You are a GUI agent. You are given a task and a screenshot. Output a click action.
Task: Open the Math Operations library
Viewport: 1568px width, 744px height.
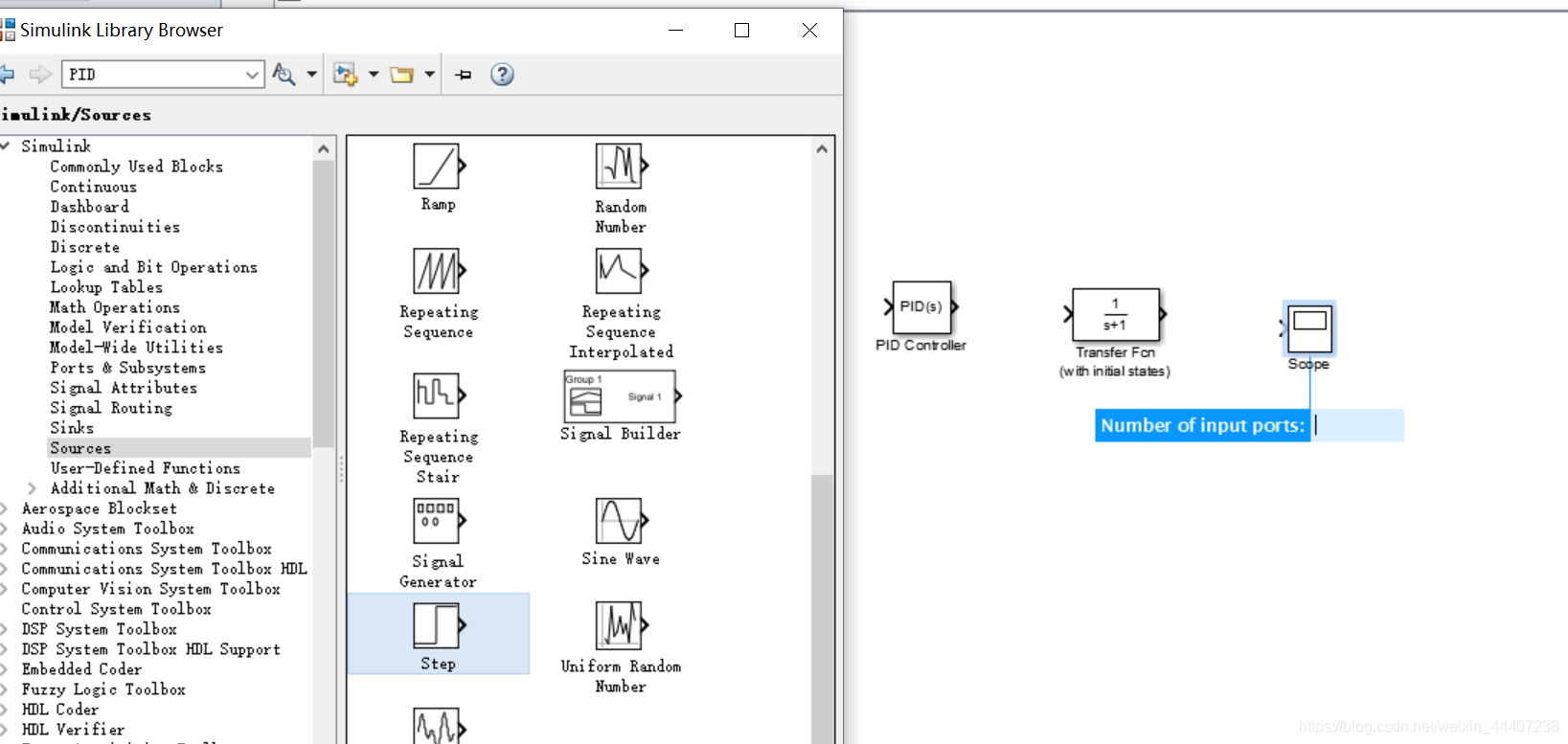[115, 307]
